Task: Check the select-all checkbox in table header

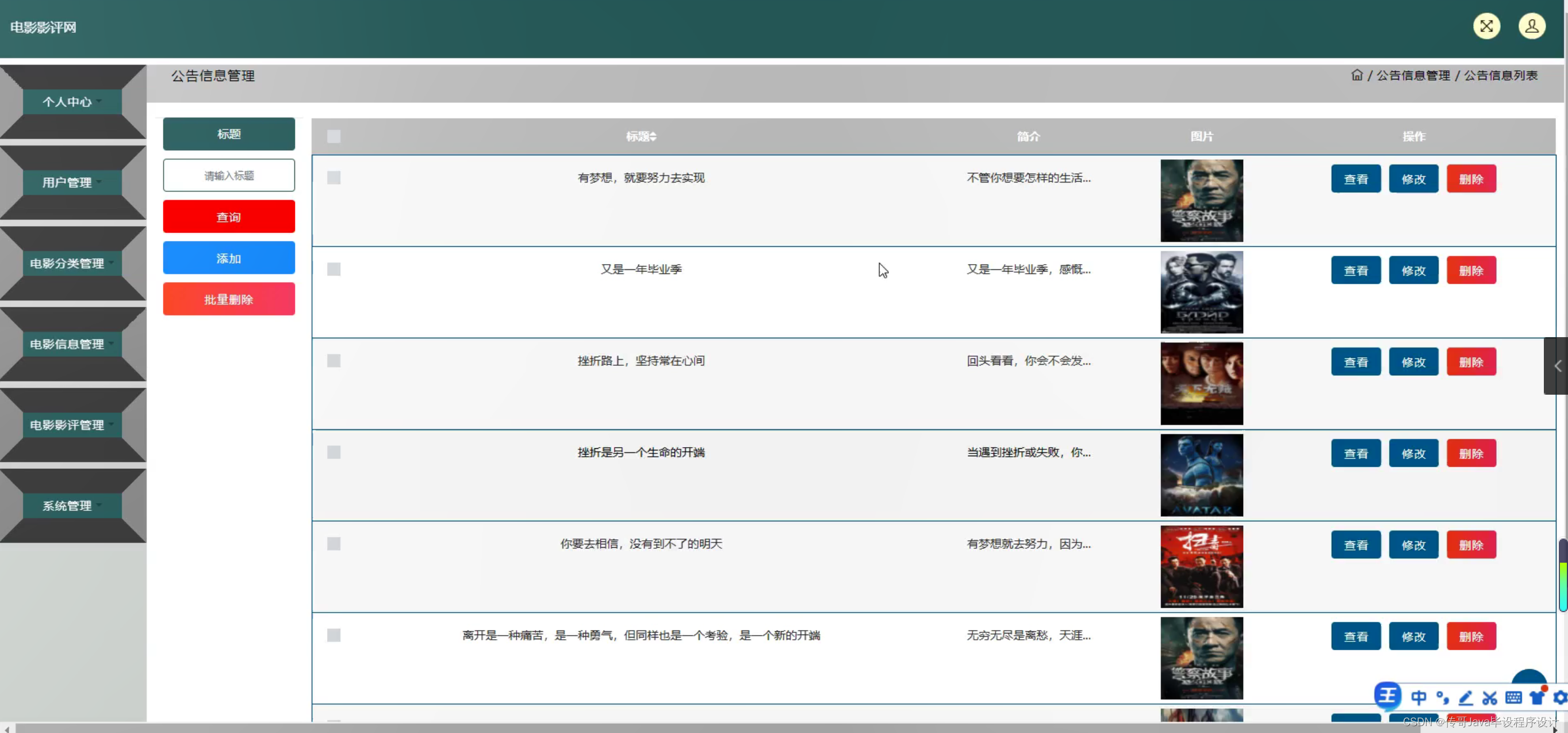Action: coord(333,136)
